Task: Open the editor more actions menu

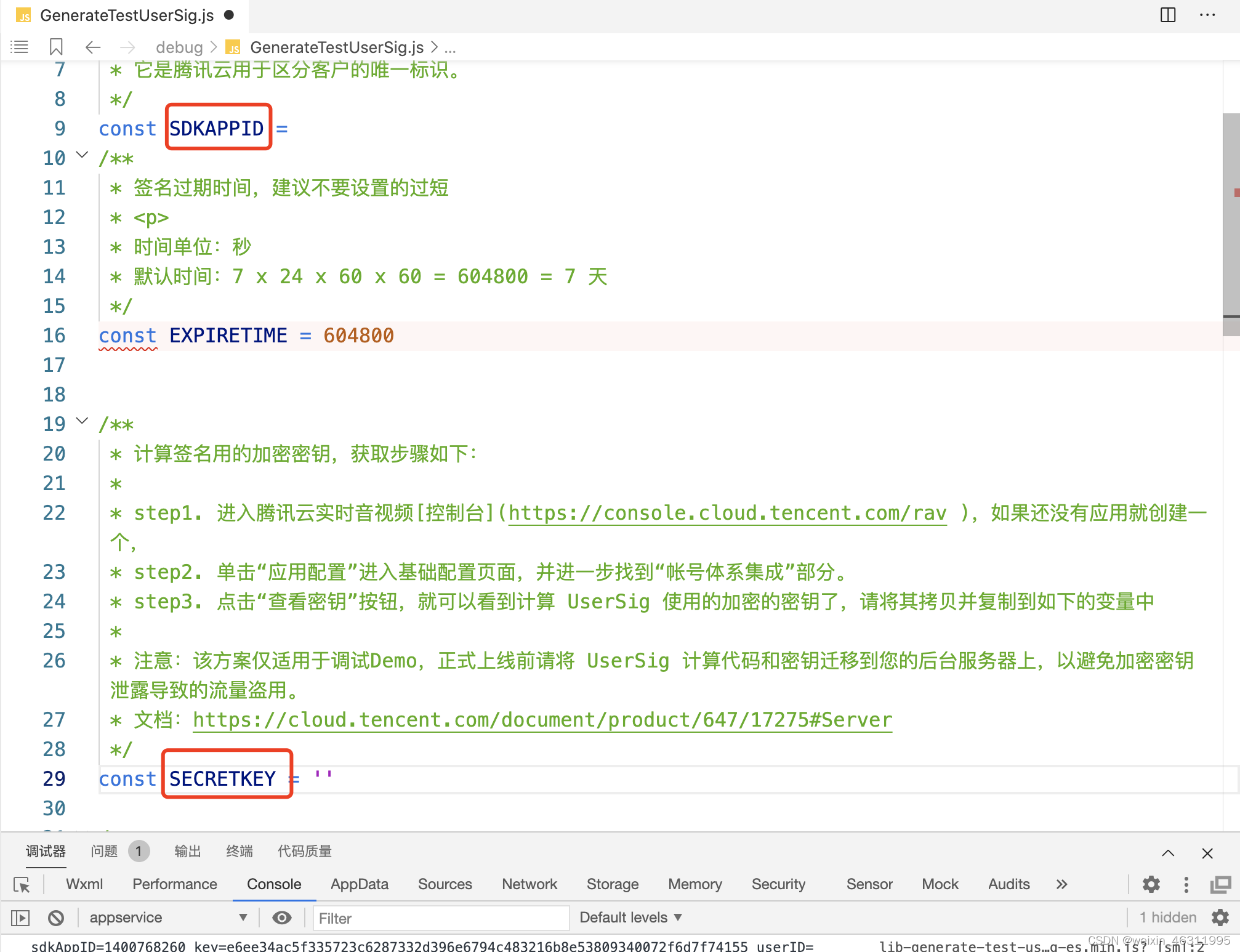Action: pos(1207,15)
